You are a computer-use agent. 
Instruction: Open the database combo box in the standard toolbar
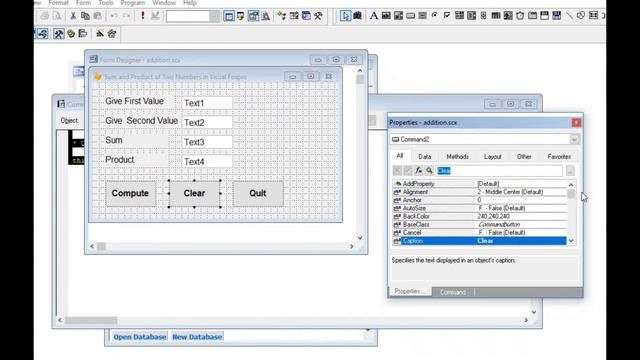click(x=193, y=16)
